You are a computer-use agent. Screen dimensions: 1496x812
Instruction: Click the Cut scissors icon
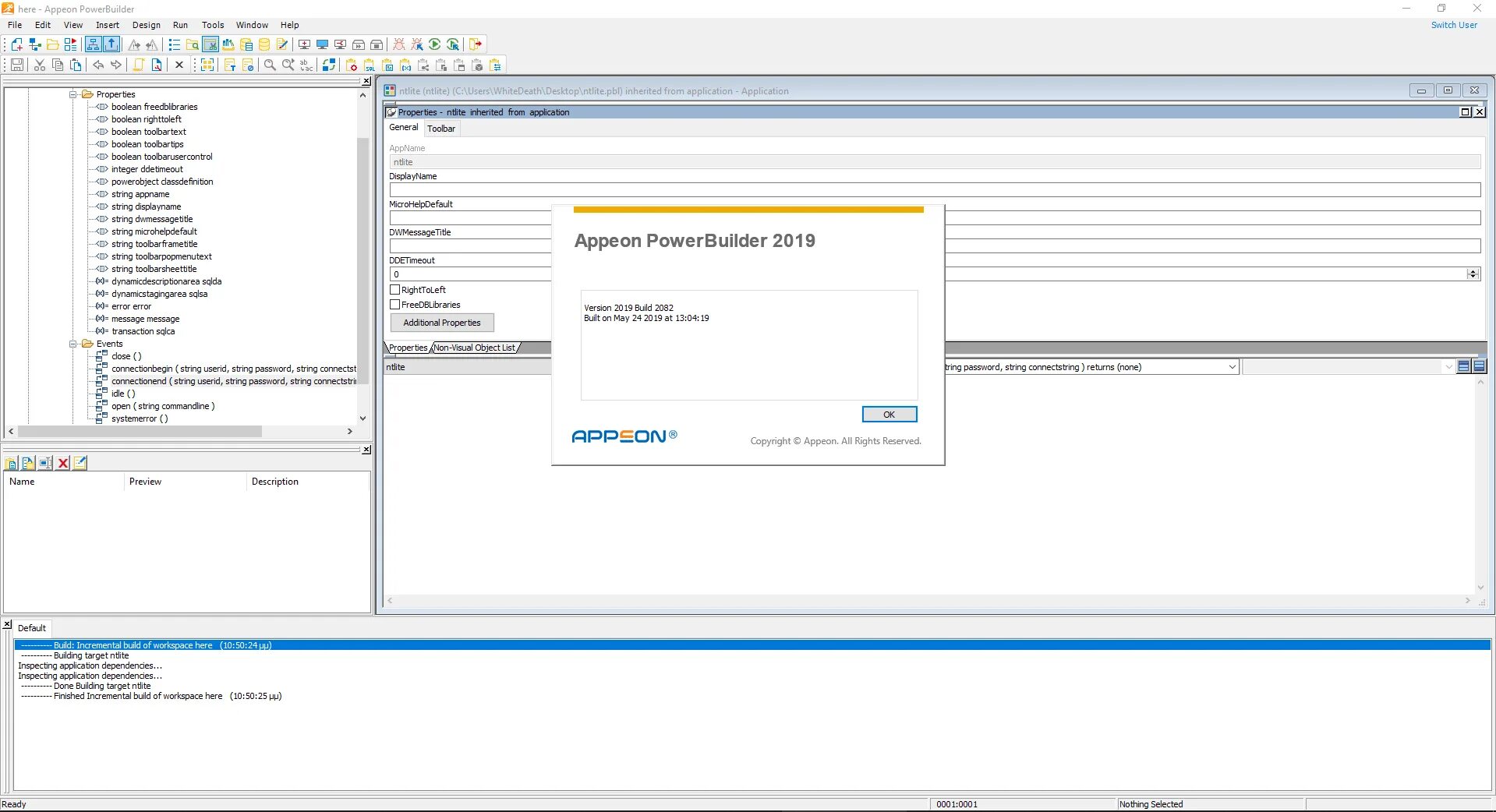[x=39, y=65]
